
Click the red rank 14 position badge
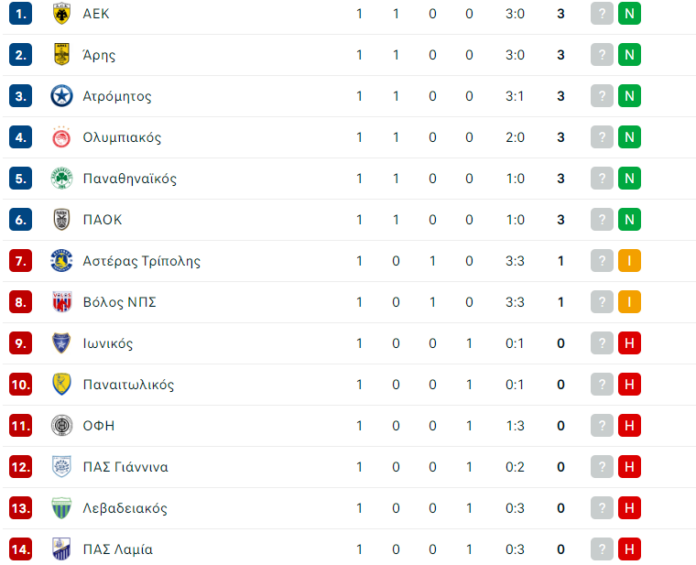point(22,549)
